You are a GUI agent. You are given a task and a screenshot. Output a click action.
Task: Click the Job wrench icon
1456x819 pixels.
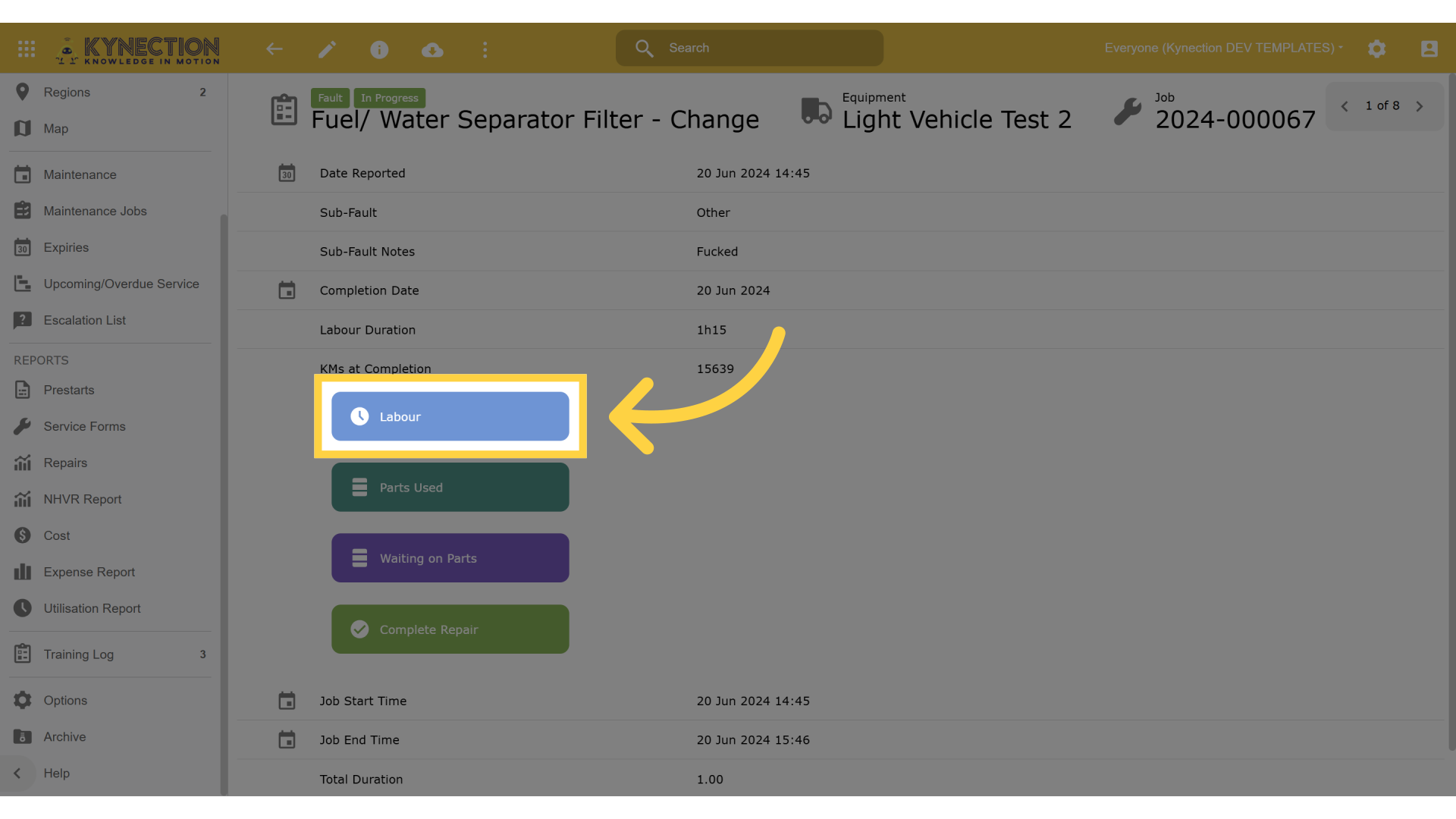tap(1128, 111)
